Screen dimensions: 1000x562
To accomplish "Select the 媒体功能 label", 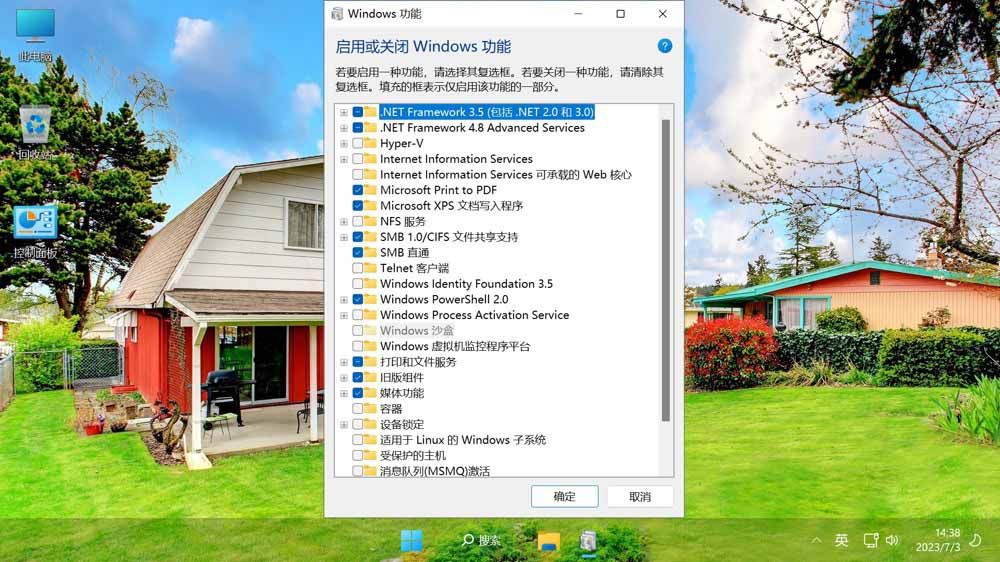I will coord(402,393).
